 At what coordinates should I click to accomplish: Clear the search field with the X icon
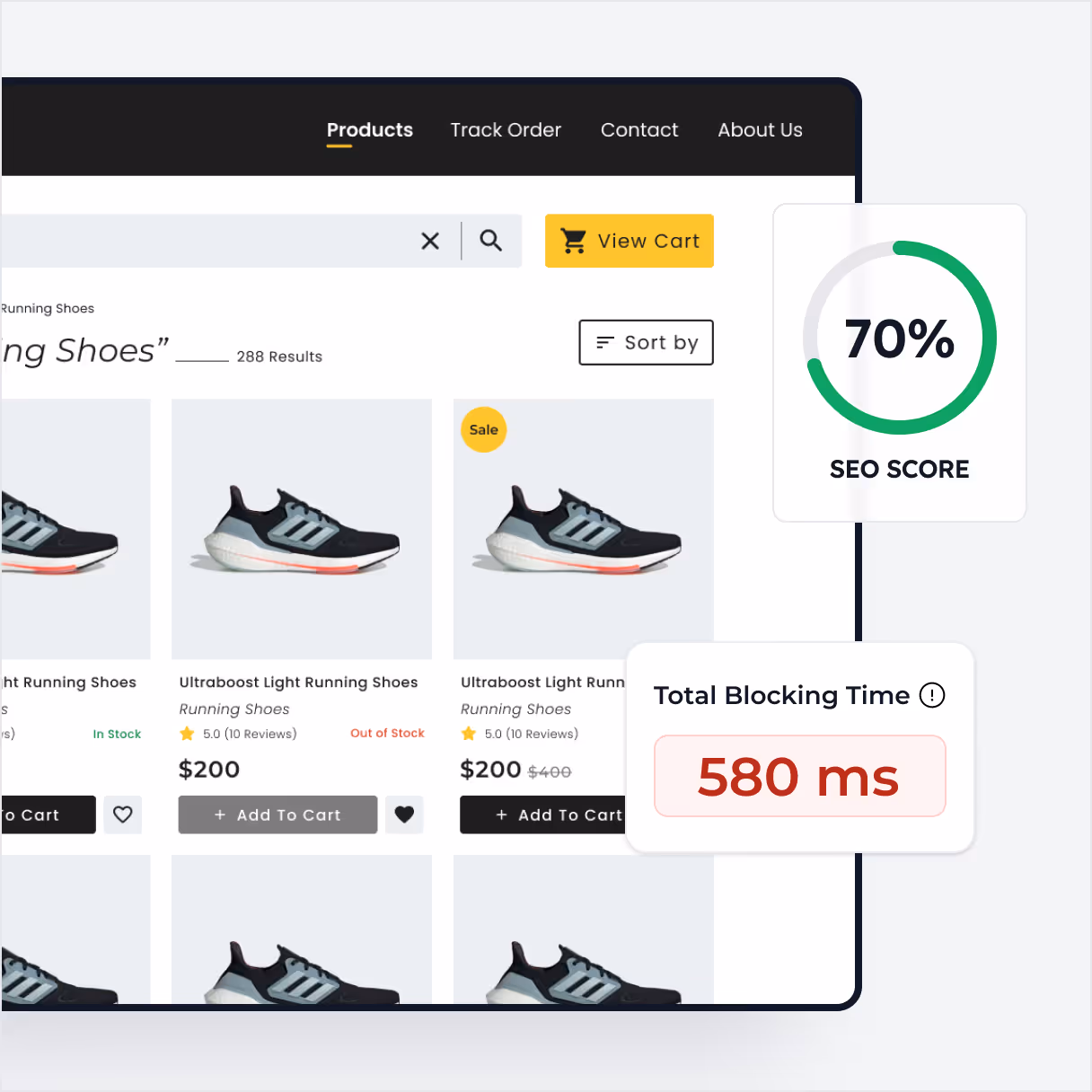430,241
